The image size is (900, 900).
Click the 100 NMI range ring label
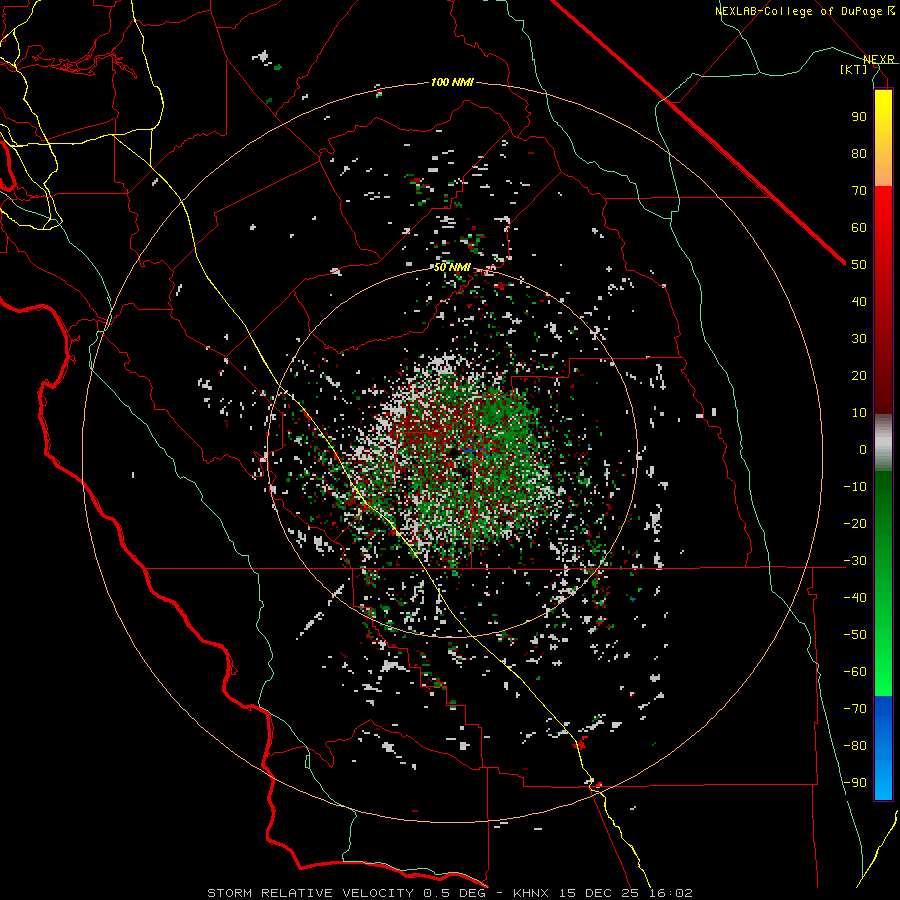click(452, 83)
